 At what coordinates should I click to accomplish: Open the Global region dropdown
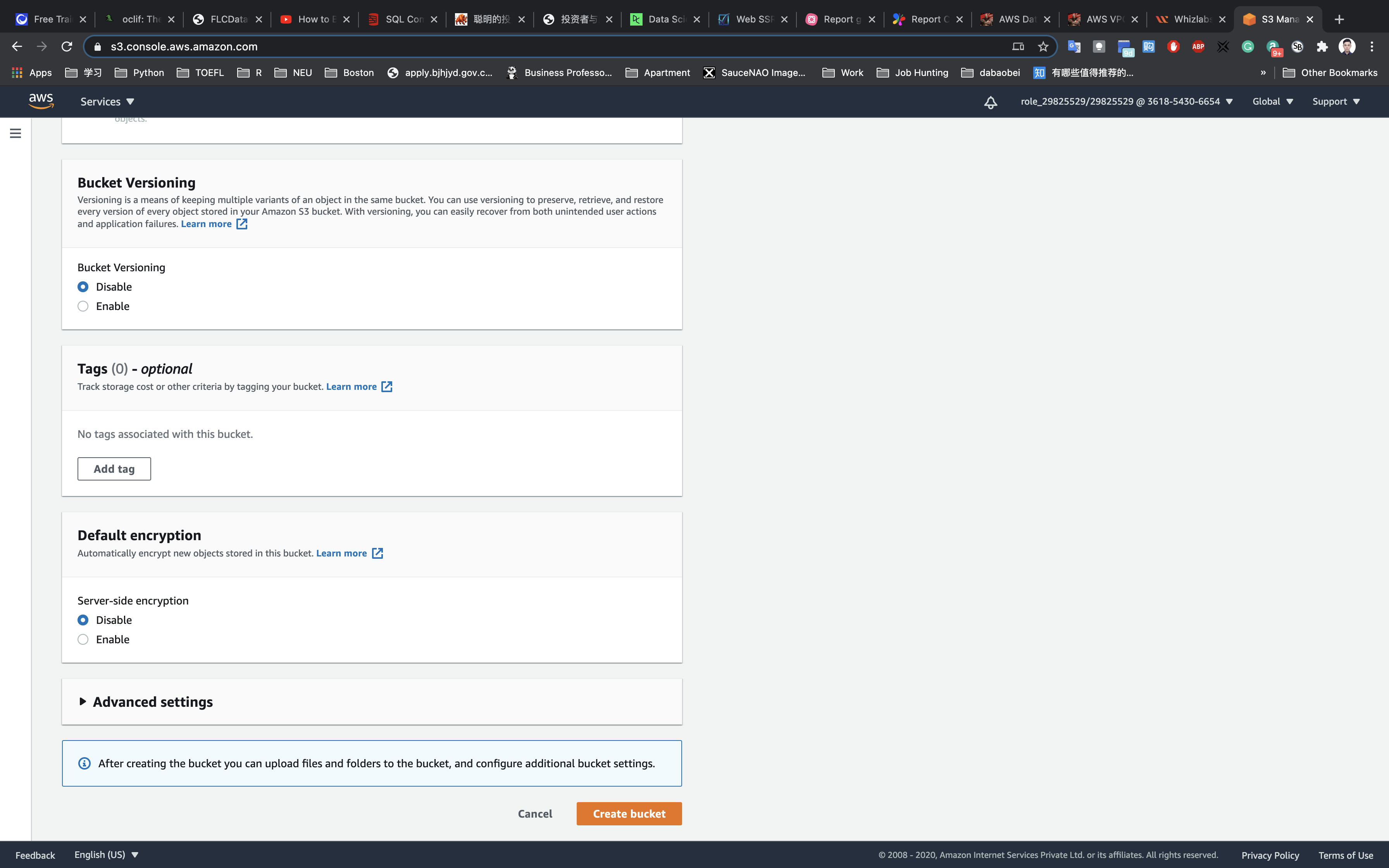[x=1272, y=102]
